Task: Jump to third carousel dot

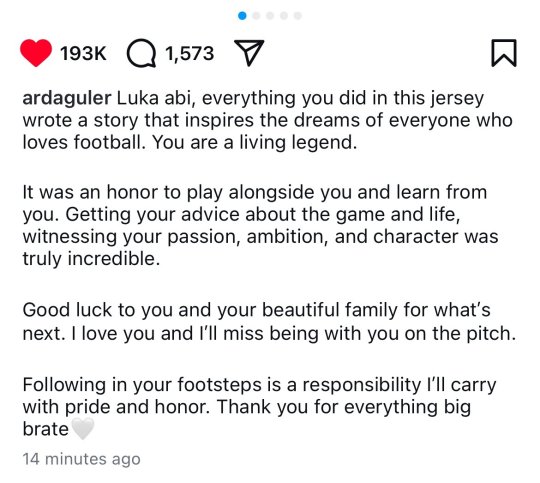Action: click(270, 16)
